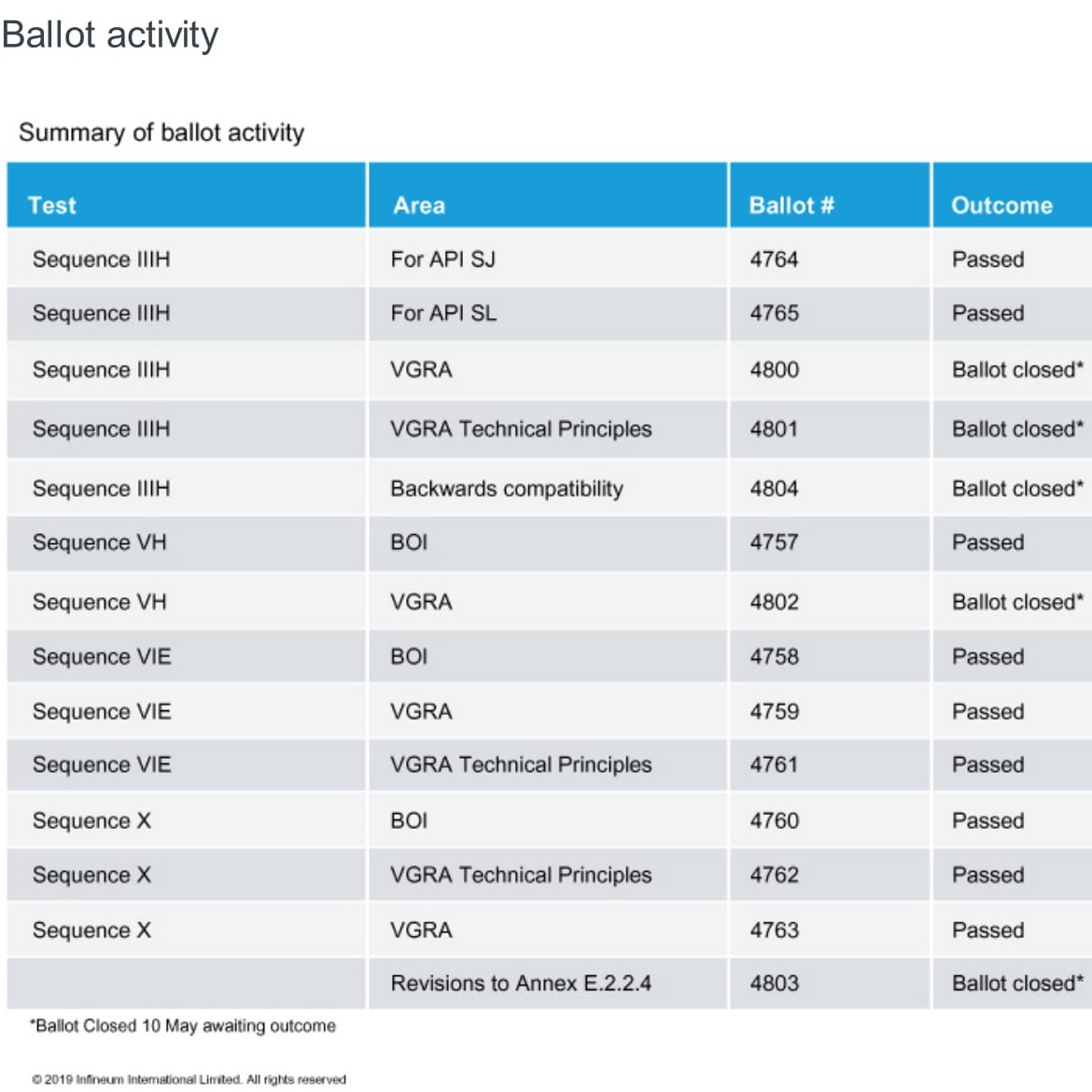
Task: Click the For API SL cell
Action: (x=548, y=314)
